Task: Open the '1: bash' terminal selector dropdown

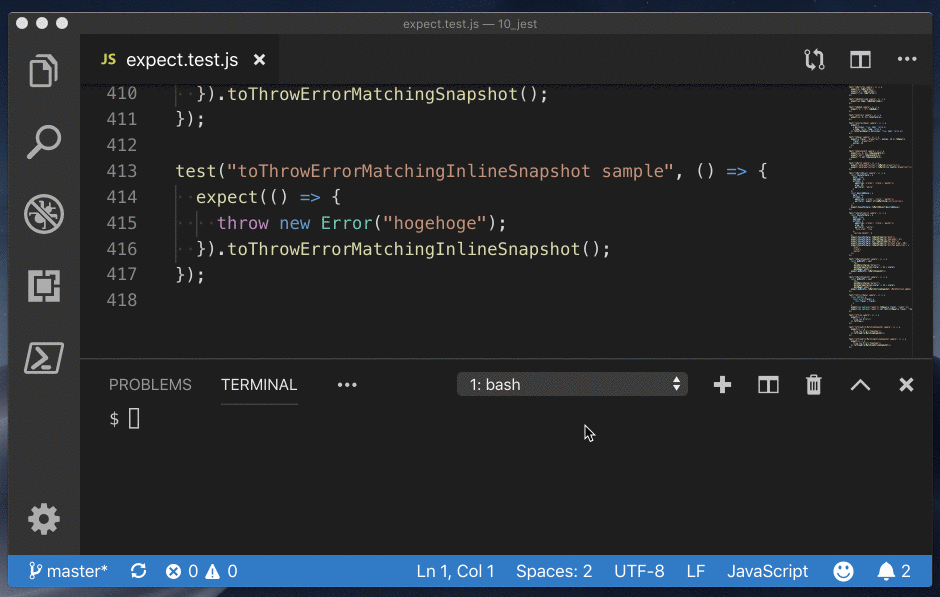Action: [x=572, y=385]
